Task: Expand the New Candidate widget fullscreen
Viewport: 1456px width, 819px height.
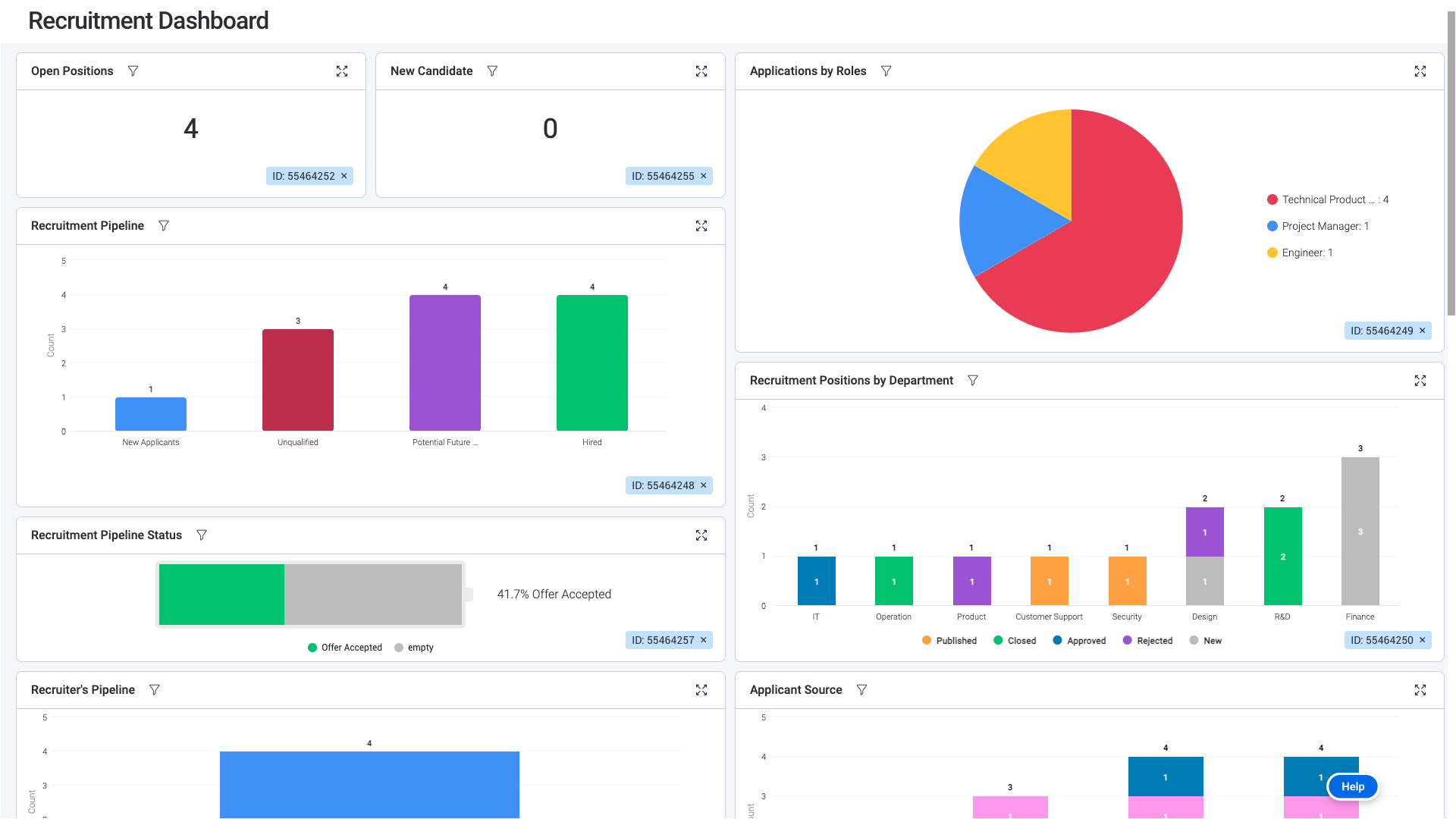Action: 701,71
